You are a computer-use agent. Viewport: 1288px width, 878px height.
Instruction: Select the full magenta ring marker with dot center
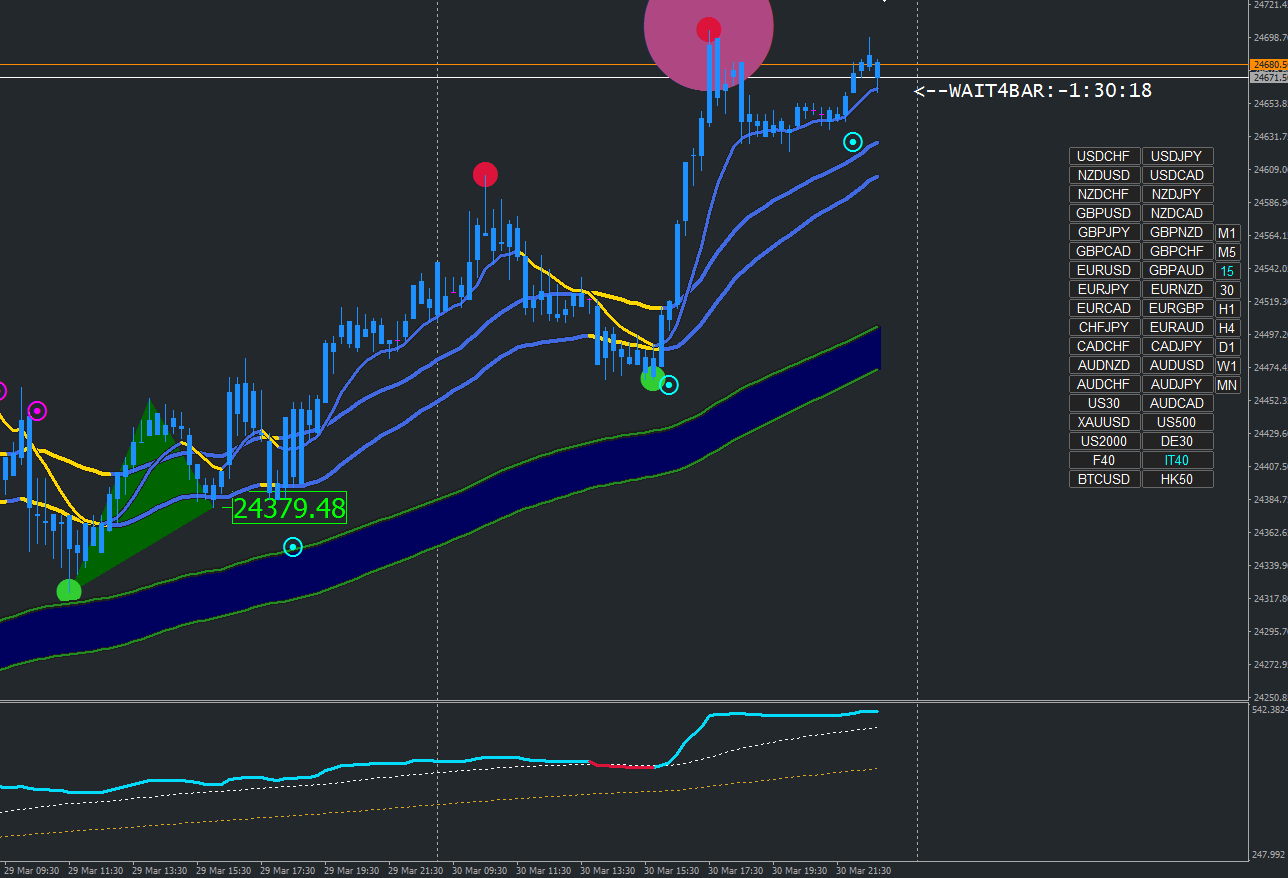37,411
